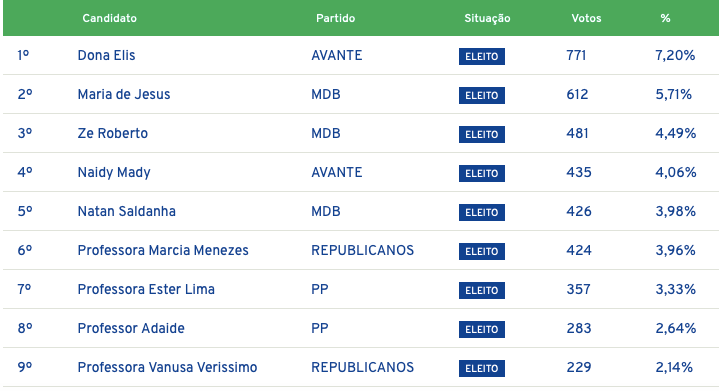Select Professor Adaide
This screenshot has height=391, width=719.
point(131,328)
